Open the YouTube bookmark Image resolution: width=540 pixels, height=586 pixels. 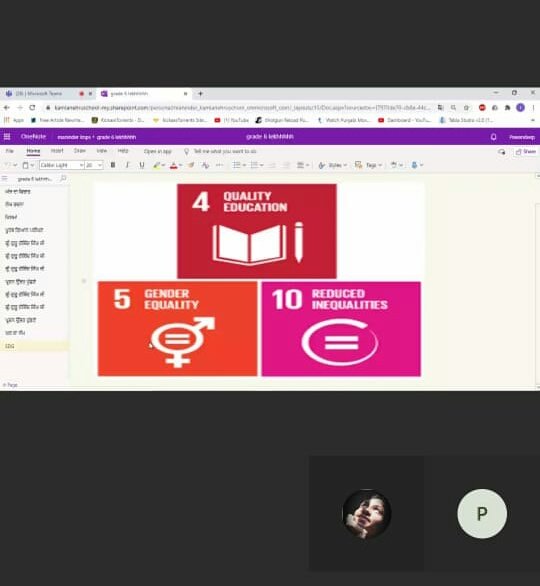(x=232, y=120)
